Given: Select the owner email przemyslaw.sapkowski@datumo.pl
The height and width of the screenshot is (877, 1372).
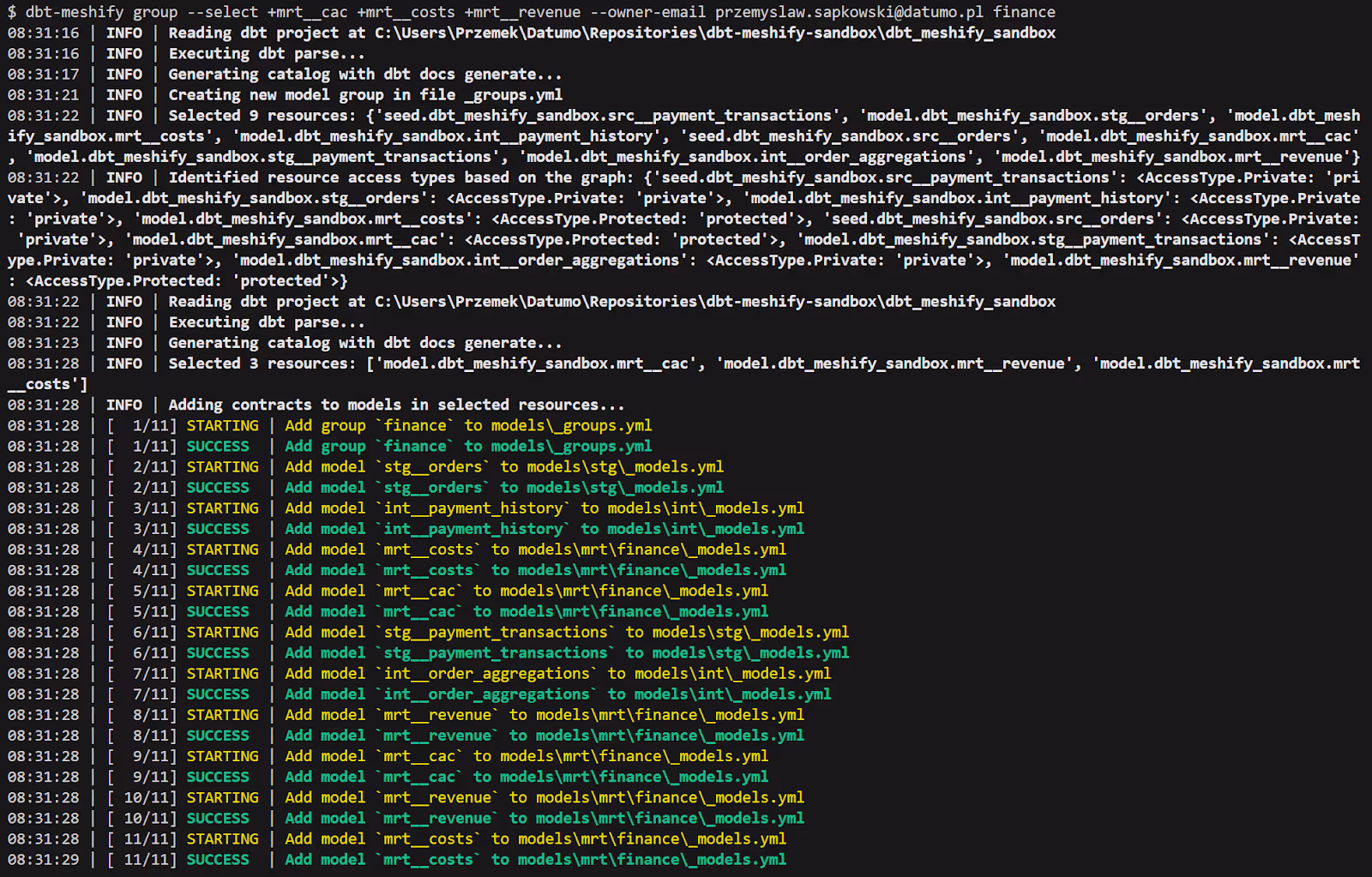Looking at the screenshot, I should [x=849, y=12].
